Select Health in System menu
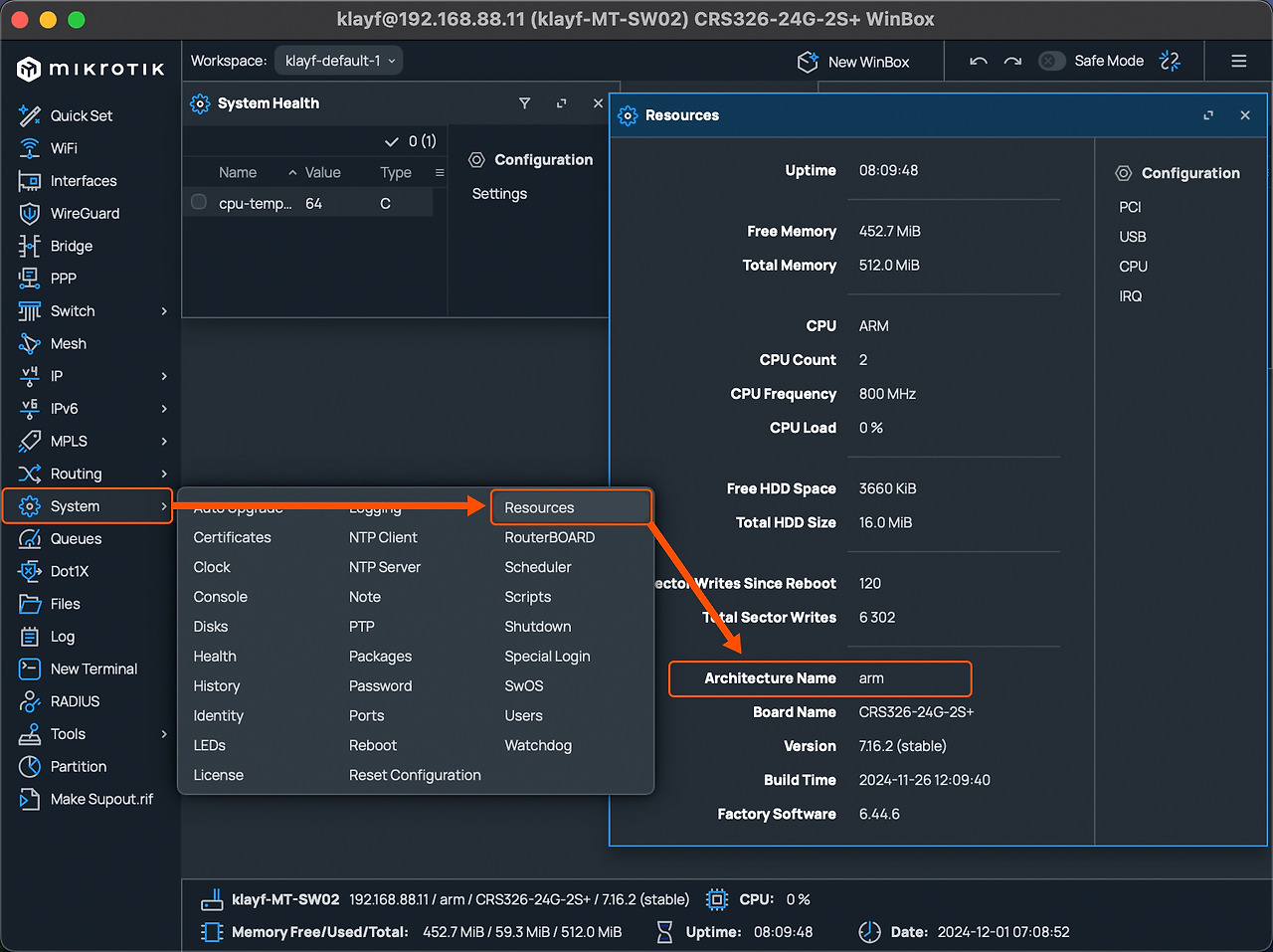The height and width of the screenshot is (952, 1273). 215,657
